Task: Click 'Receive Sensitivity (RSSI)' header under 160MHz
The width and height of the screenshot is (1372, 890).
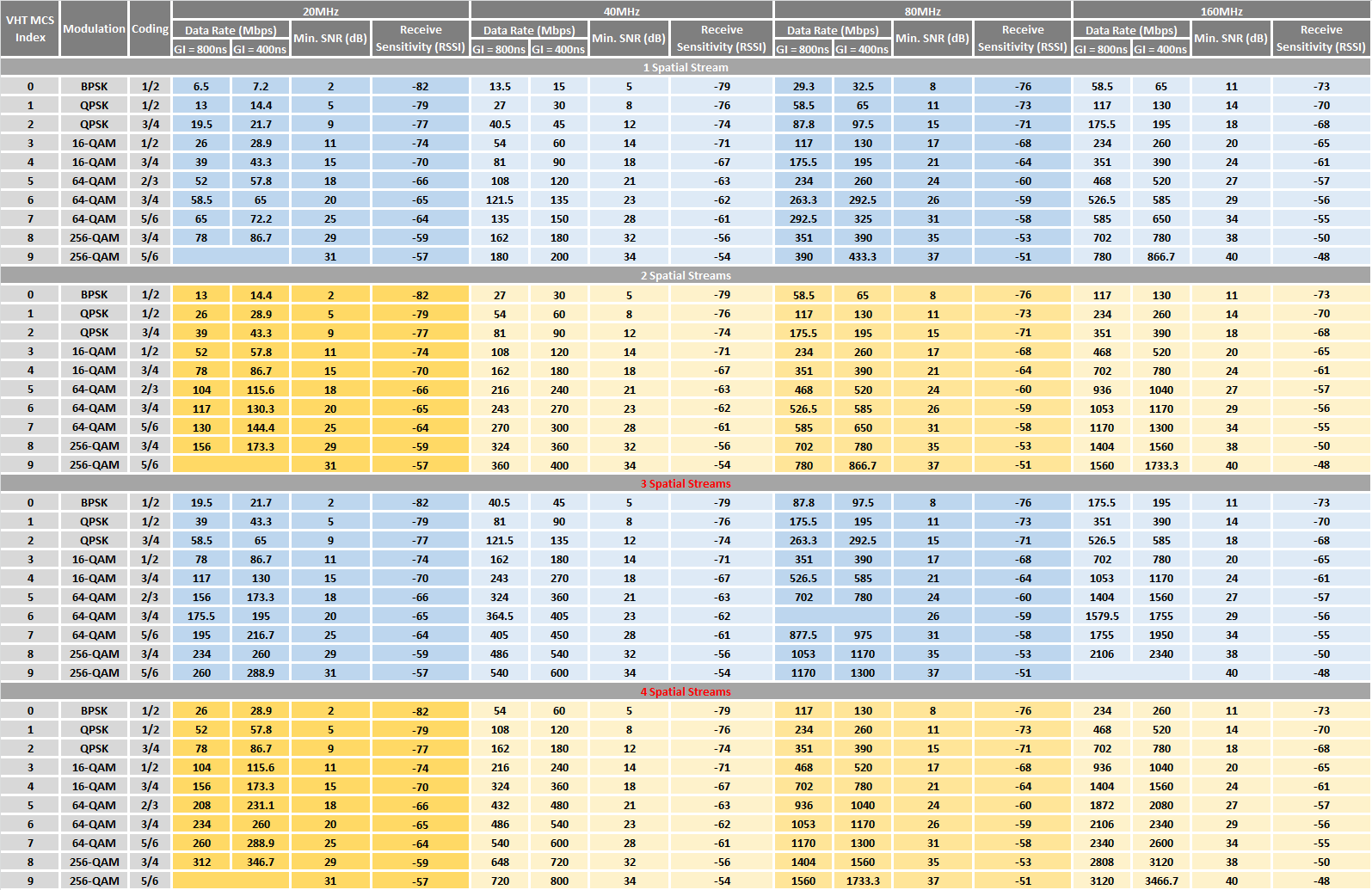Action: pyautogui.click(x=1321, y=39)
